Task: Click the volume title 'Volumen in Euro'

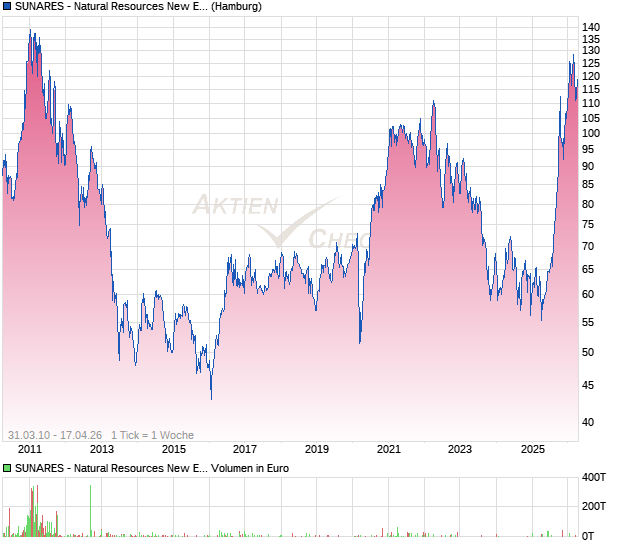Action: click(250, 468)
